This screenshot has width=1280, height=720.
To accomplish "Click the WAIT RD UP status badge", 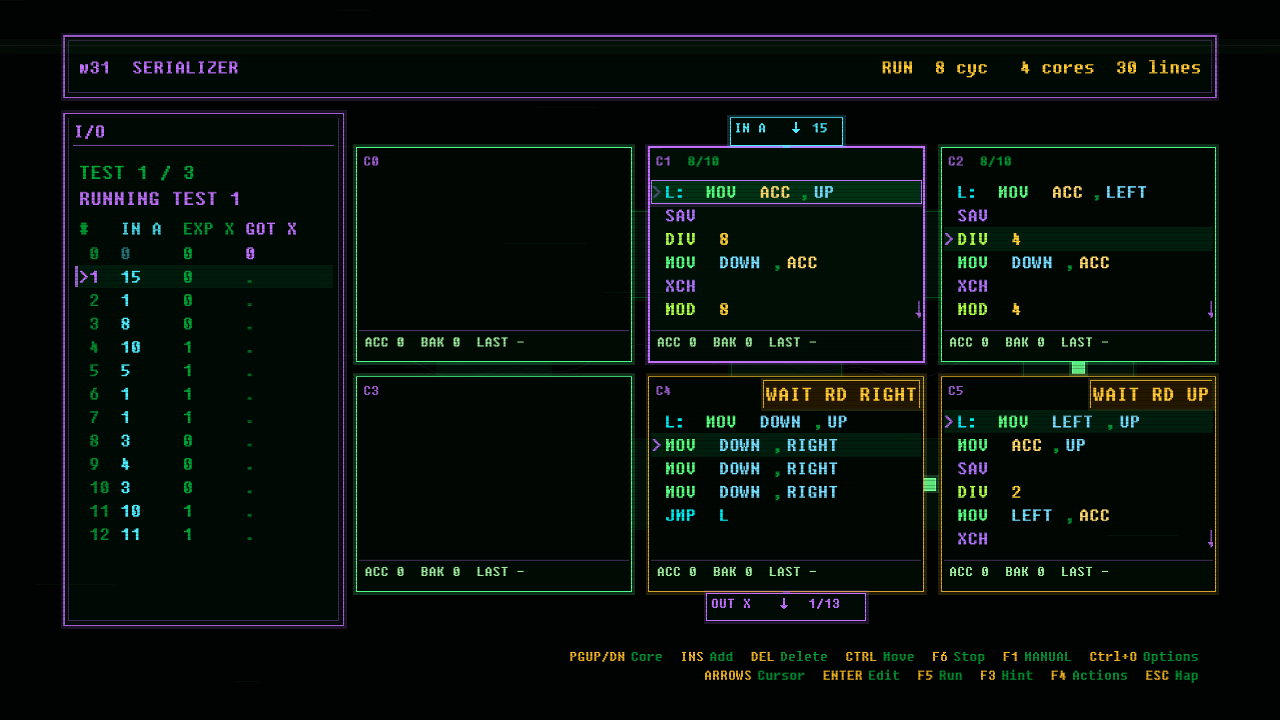I will click(1151, 395).
